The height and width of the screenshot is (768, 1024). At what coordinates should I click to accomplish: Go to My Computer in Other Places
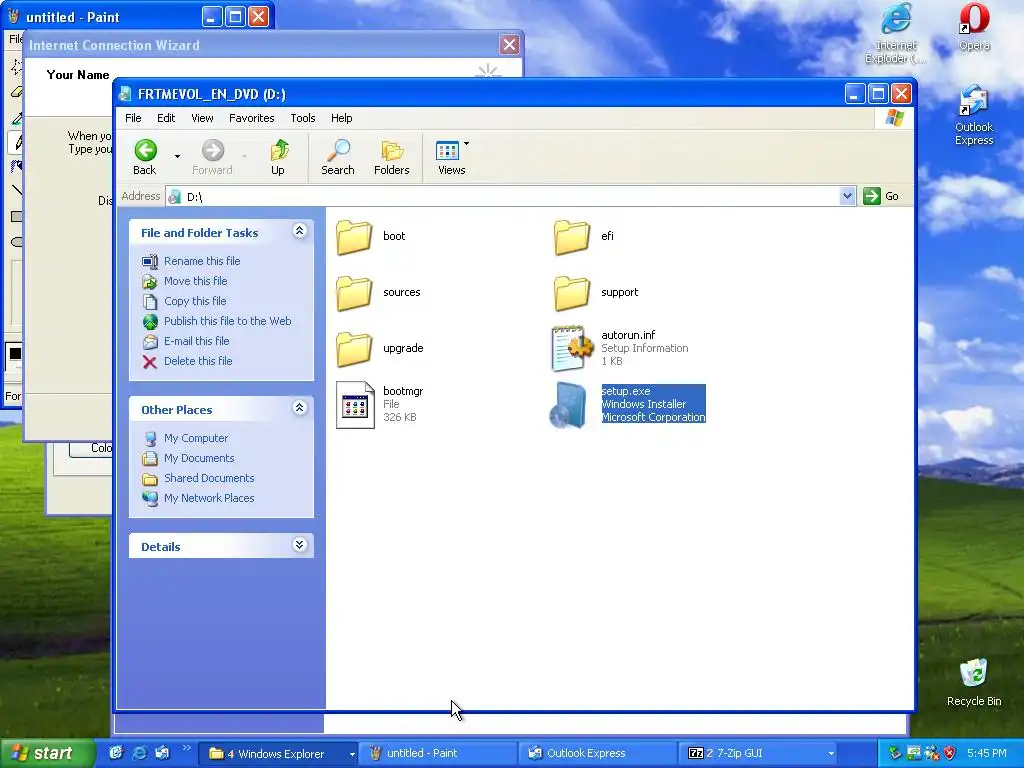(x=196, y=438)
